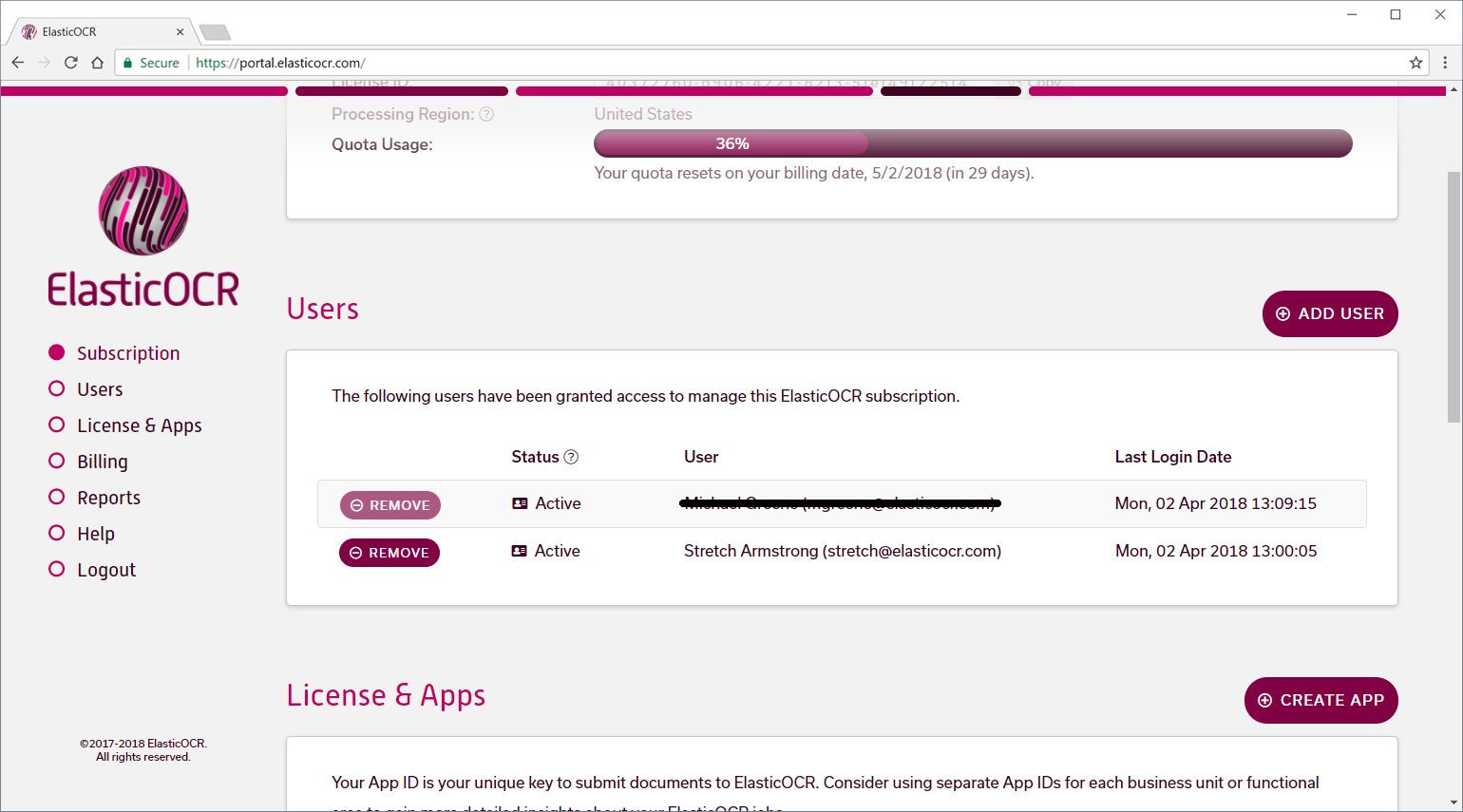
Task: Click the quota reset date message
Action: 814,173
